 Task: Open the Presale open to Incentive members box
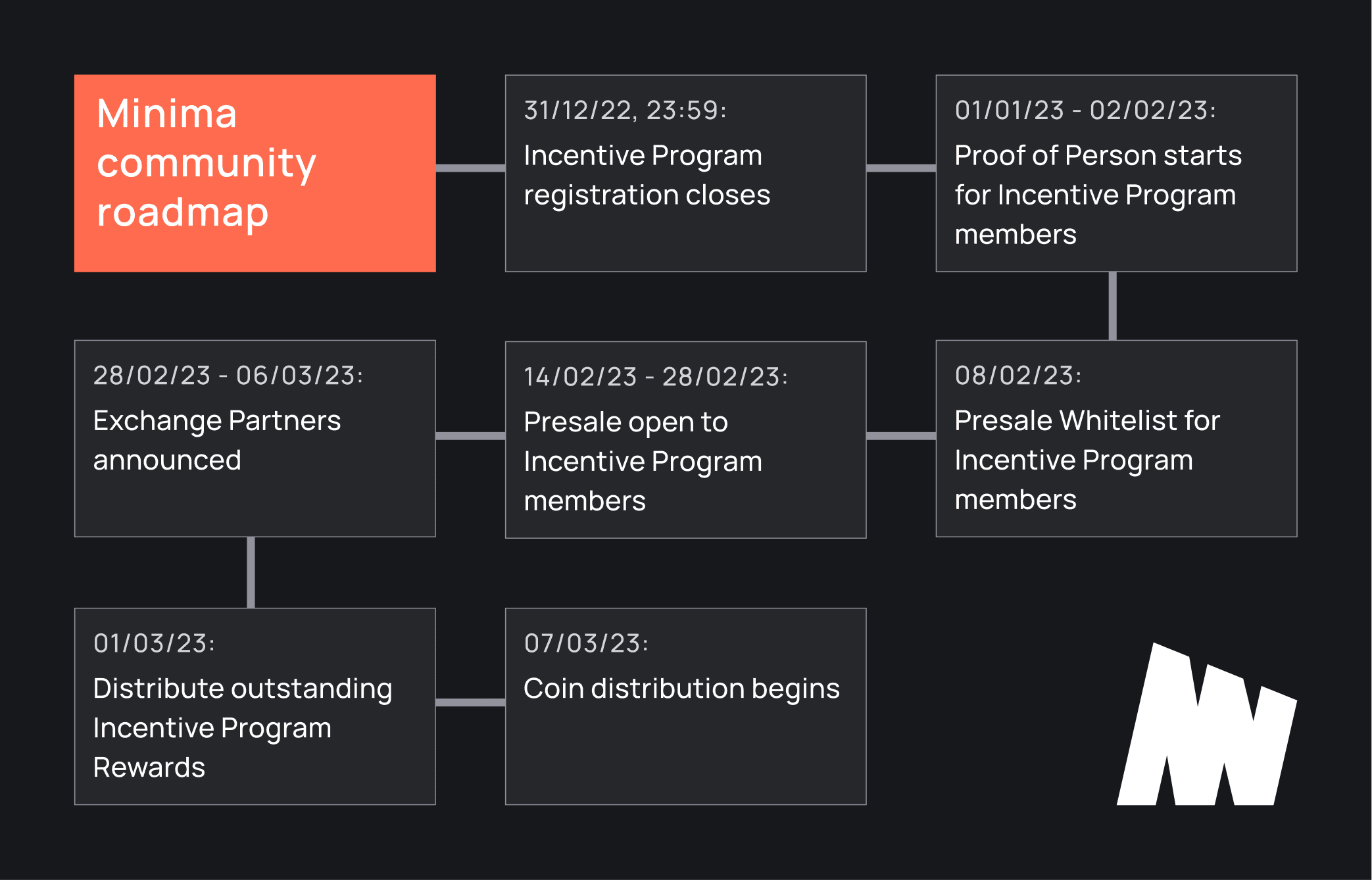click(x=685, y=439)
